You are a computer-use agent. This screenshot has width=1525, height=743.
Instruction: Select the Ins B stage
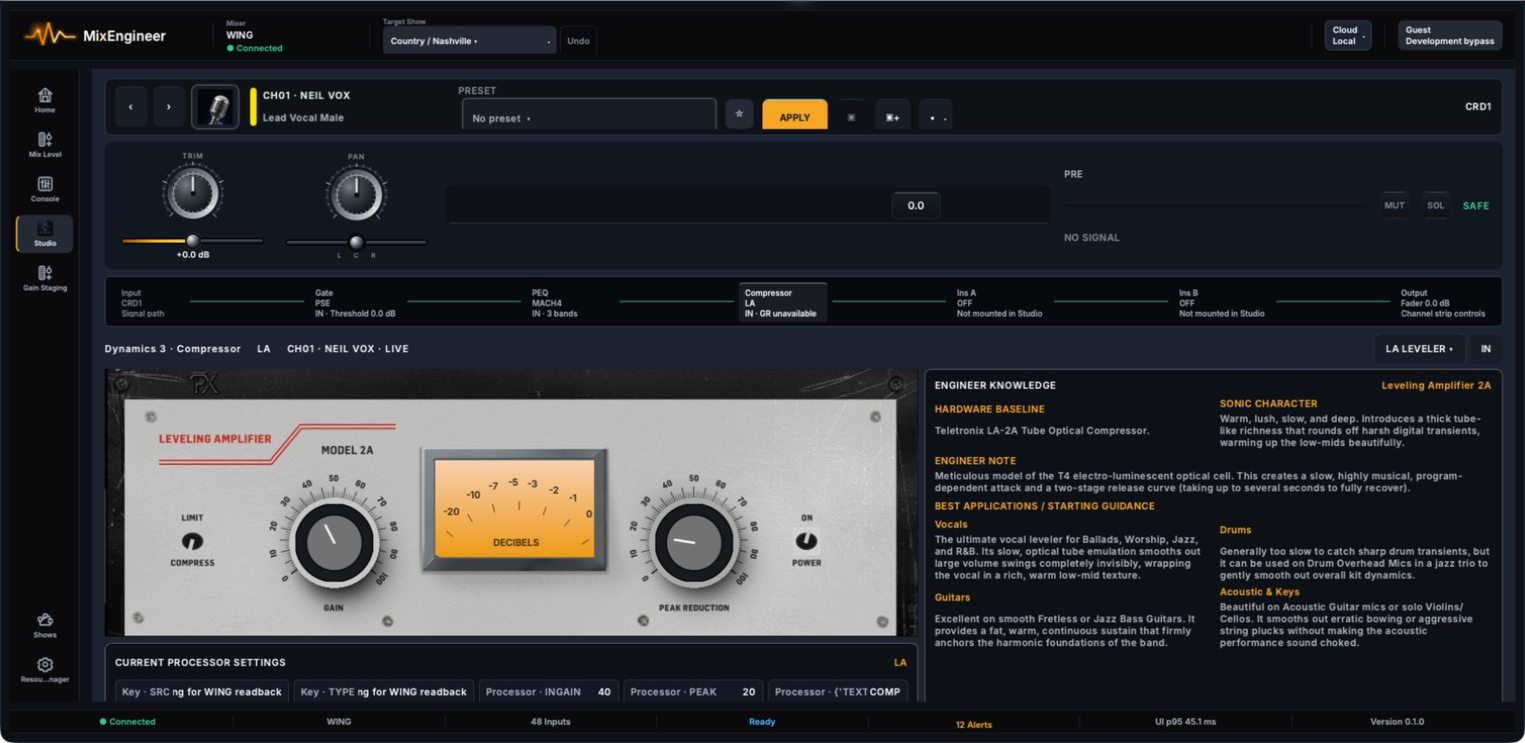pyautogui.click(x=1222, y=303)
